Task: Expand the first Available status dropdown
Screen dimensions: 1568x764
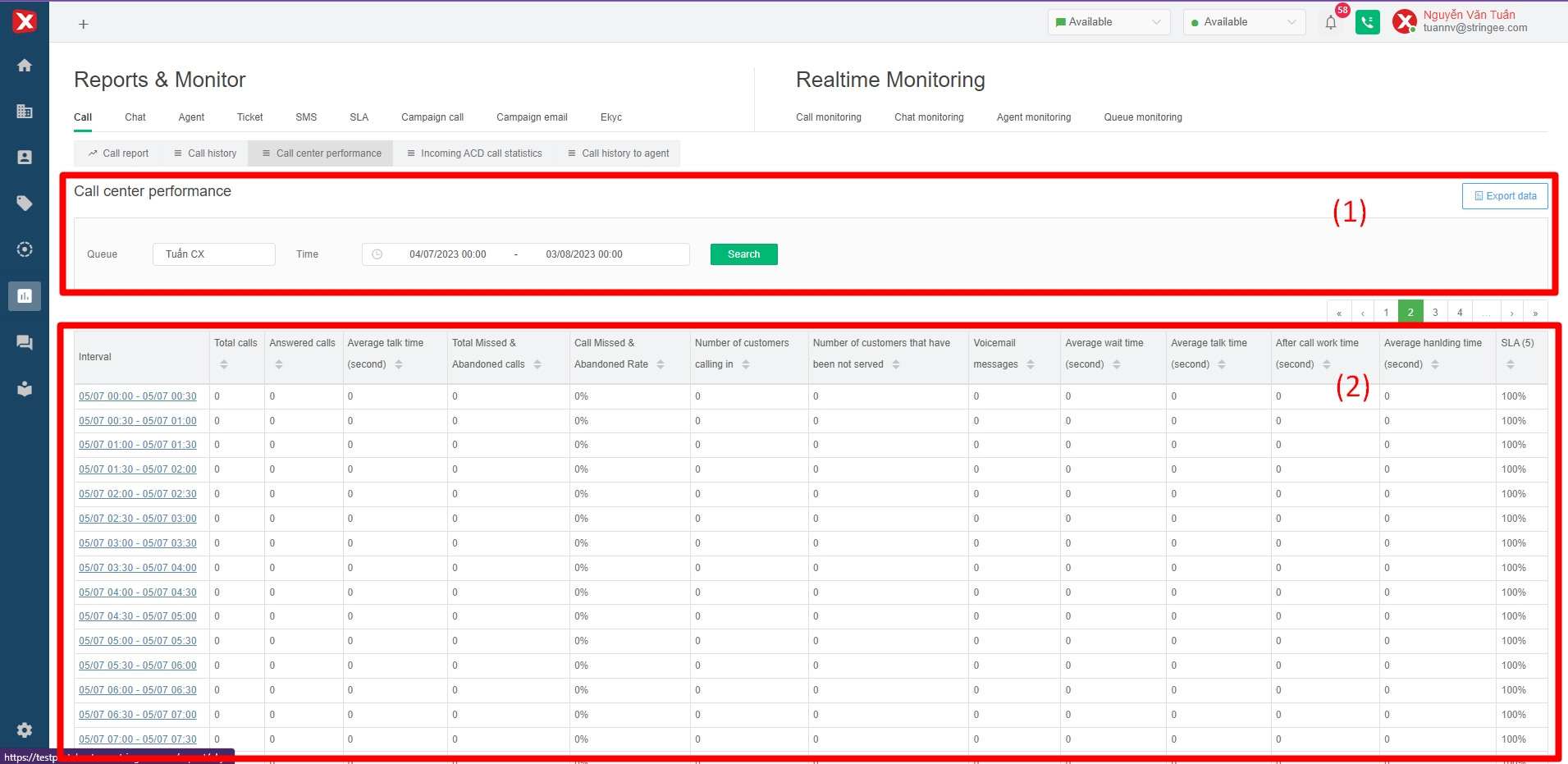Action: click(1109, 22)
